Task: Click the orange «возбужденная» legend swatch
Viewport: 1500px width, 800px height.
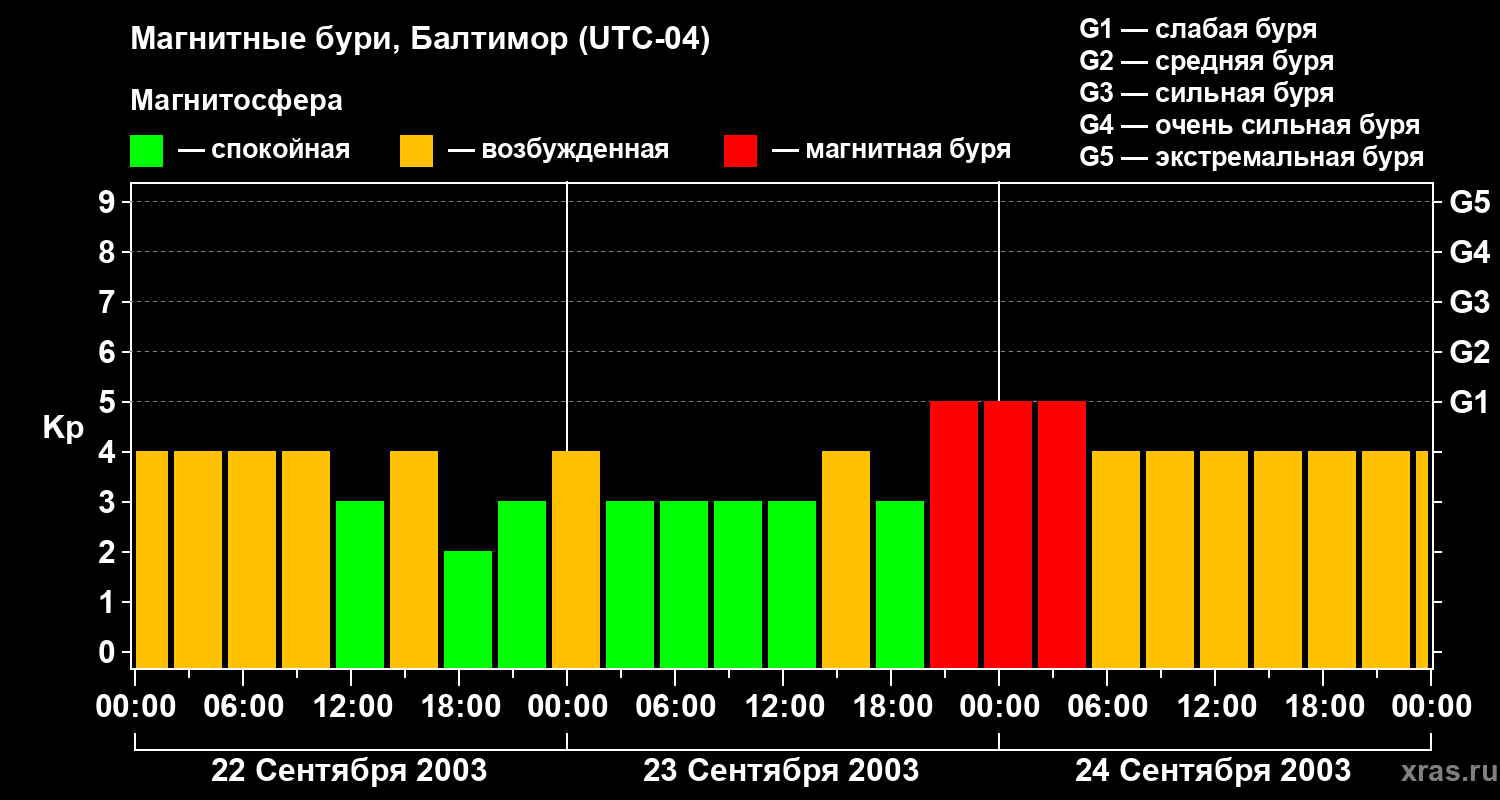Action: pos(417,151)
